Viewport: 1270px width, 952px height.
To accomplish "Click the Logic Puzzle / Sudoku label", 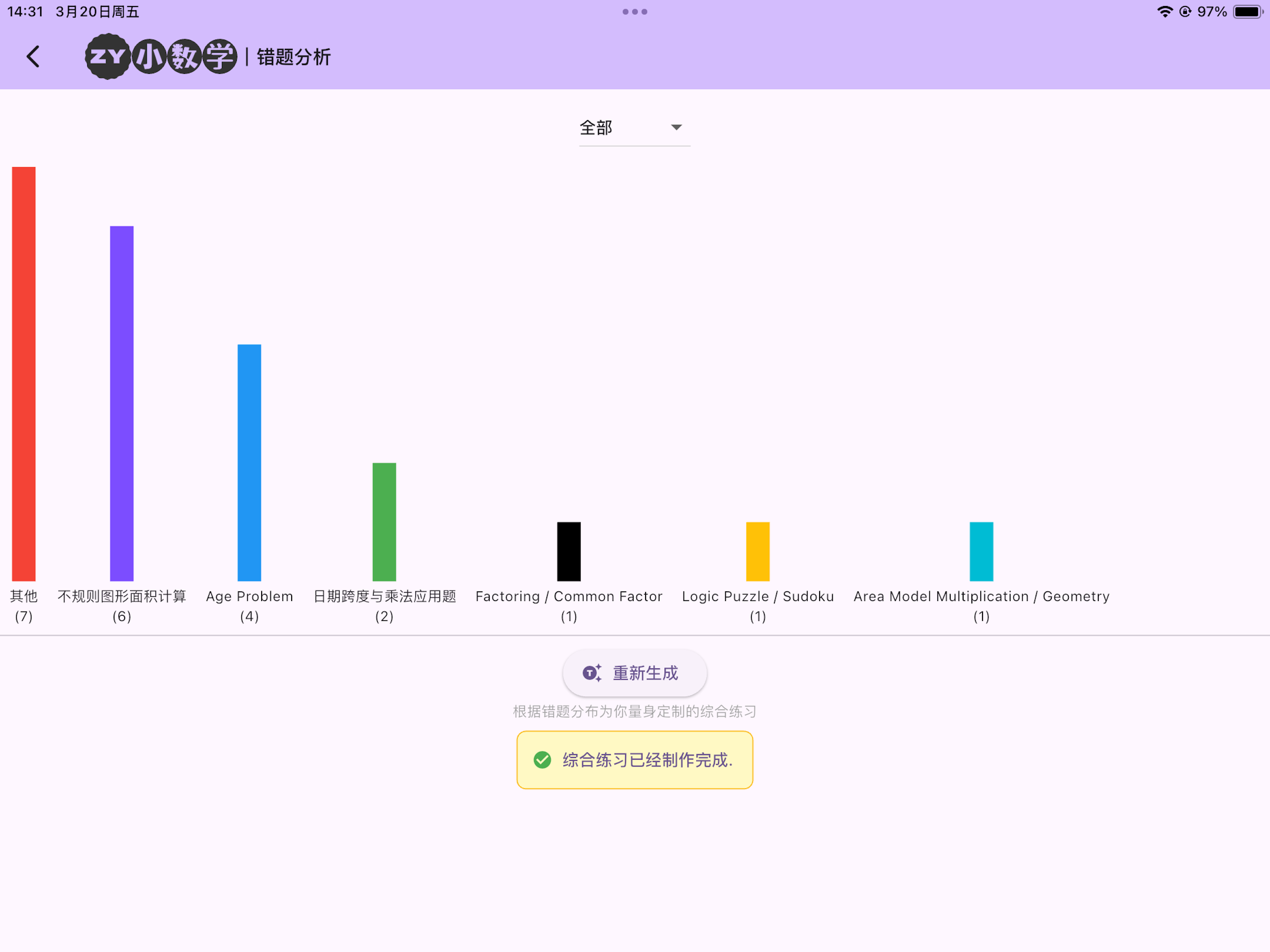I will coord(758,597).
